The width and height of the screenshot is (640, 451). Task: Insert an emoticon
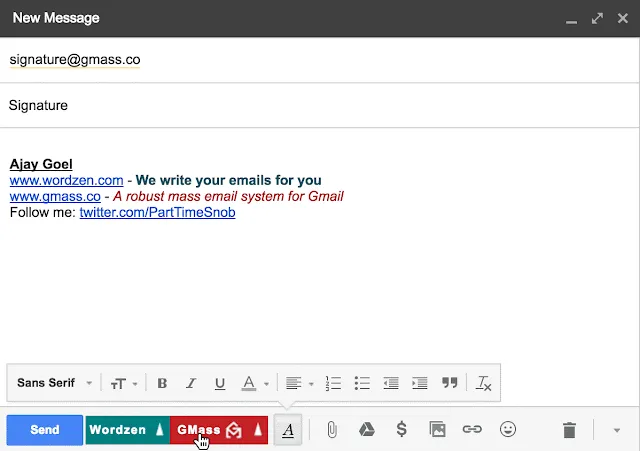click(508, 429)
